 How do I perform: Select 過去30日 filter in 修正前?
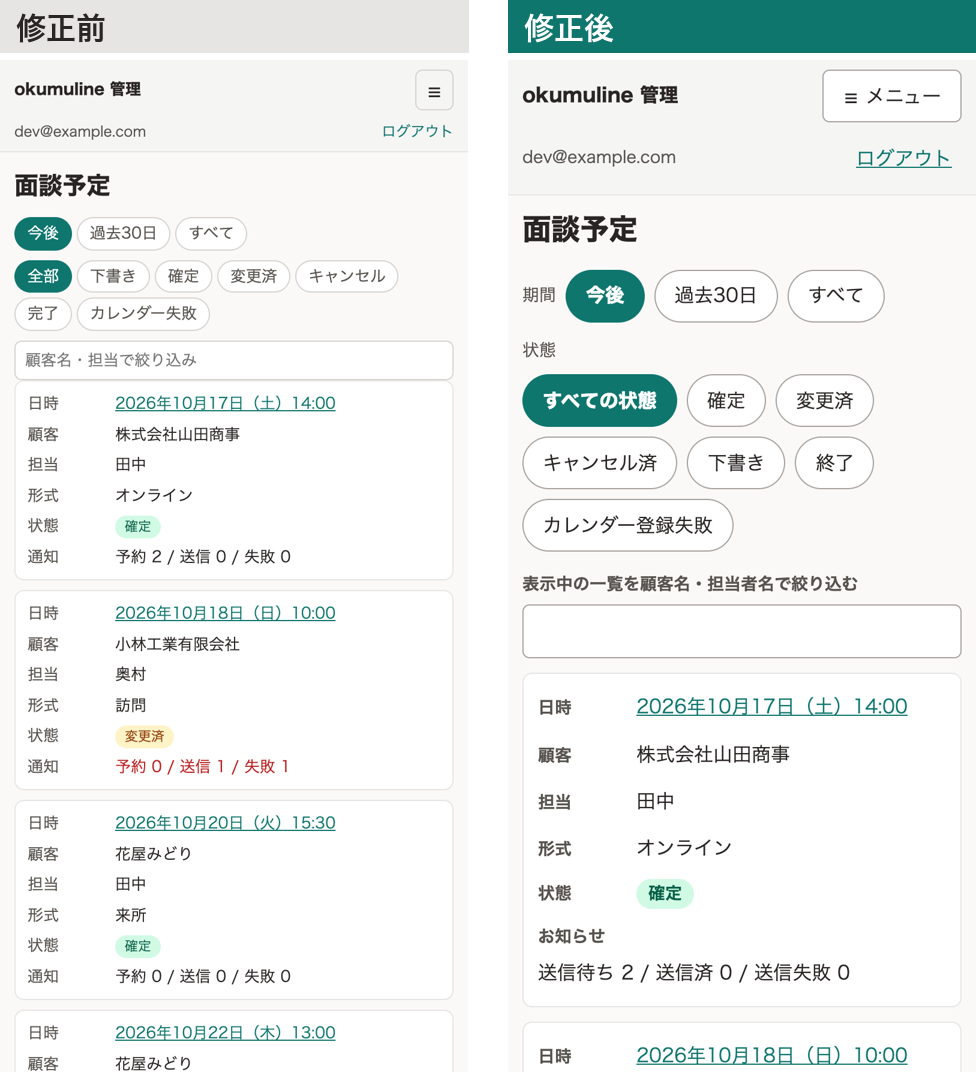[x=123, y=233]
